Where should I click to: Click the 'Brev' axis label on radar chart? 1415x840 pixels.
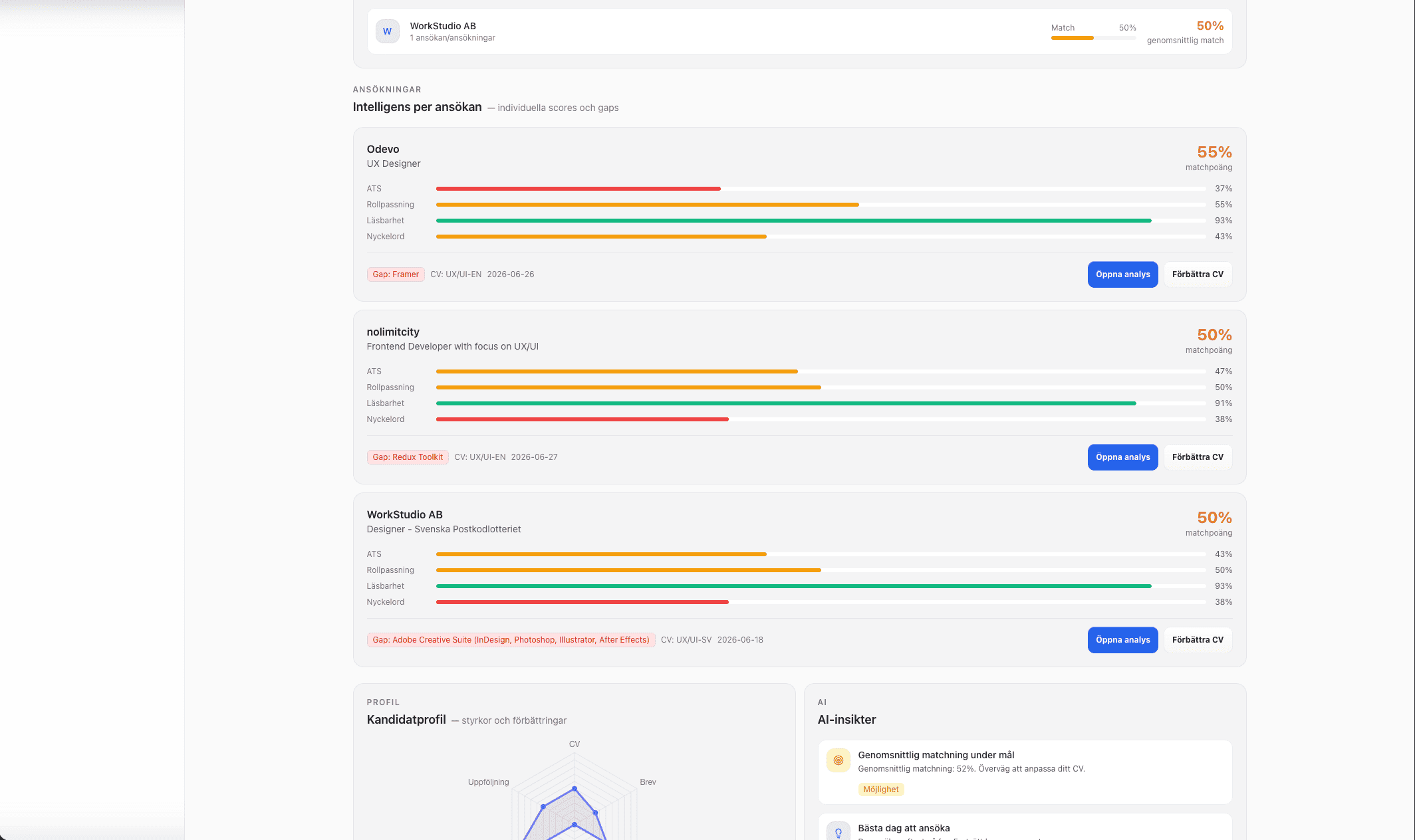(x=648, y=782)
